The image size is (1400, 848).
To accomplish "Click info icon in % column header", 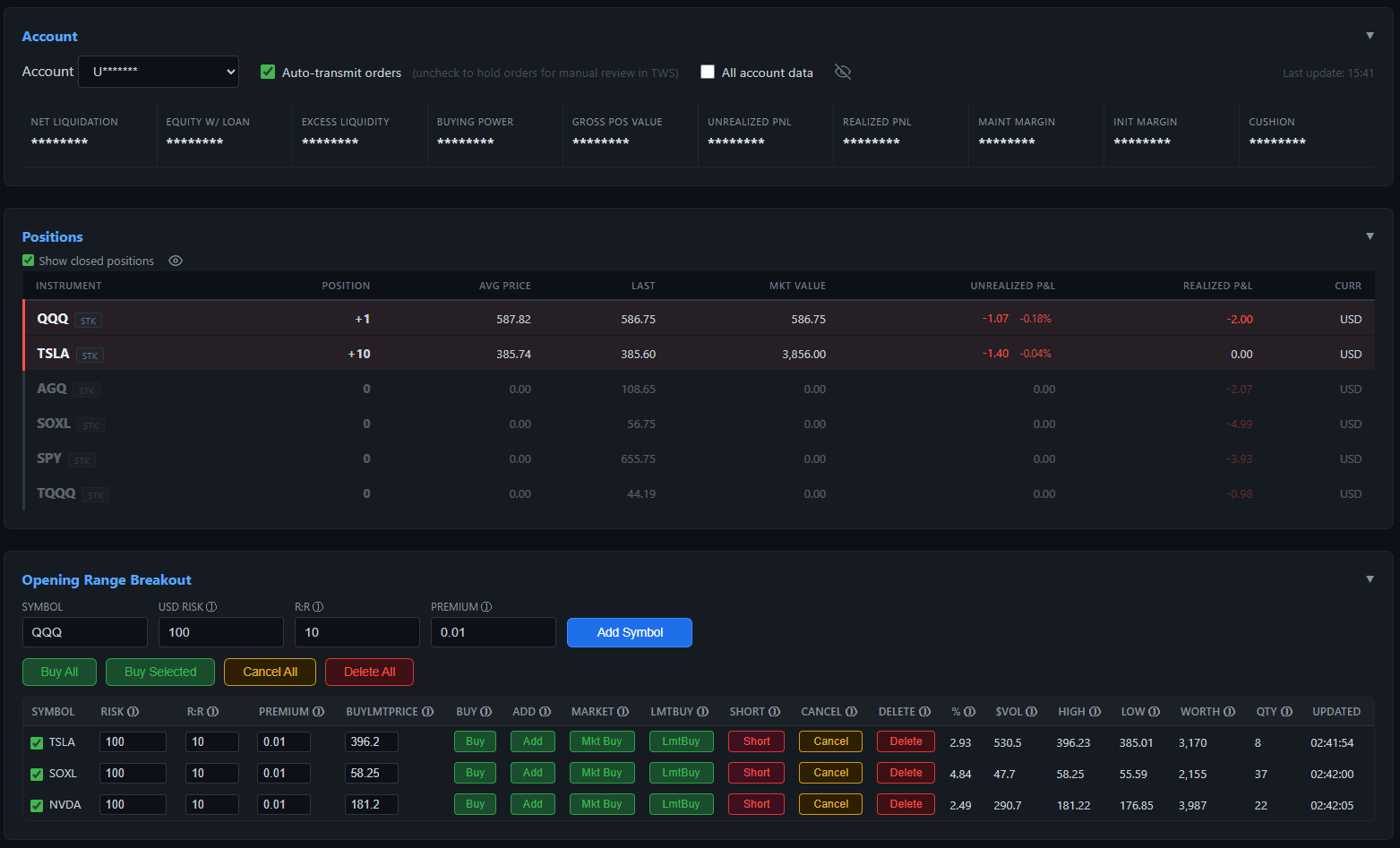I will (970, 712).
